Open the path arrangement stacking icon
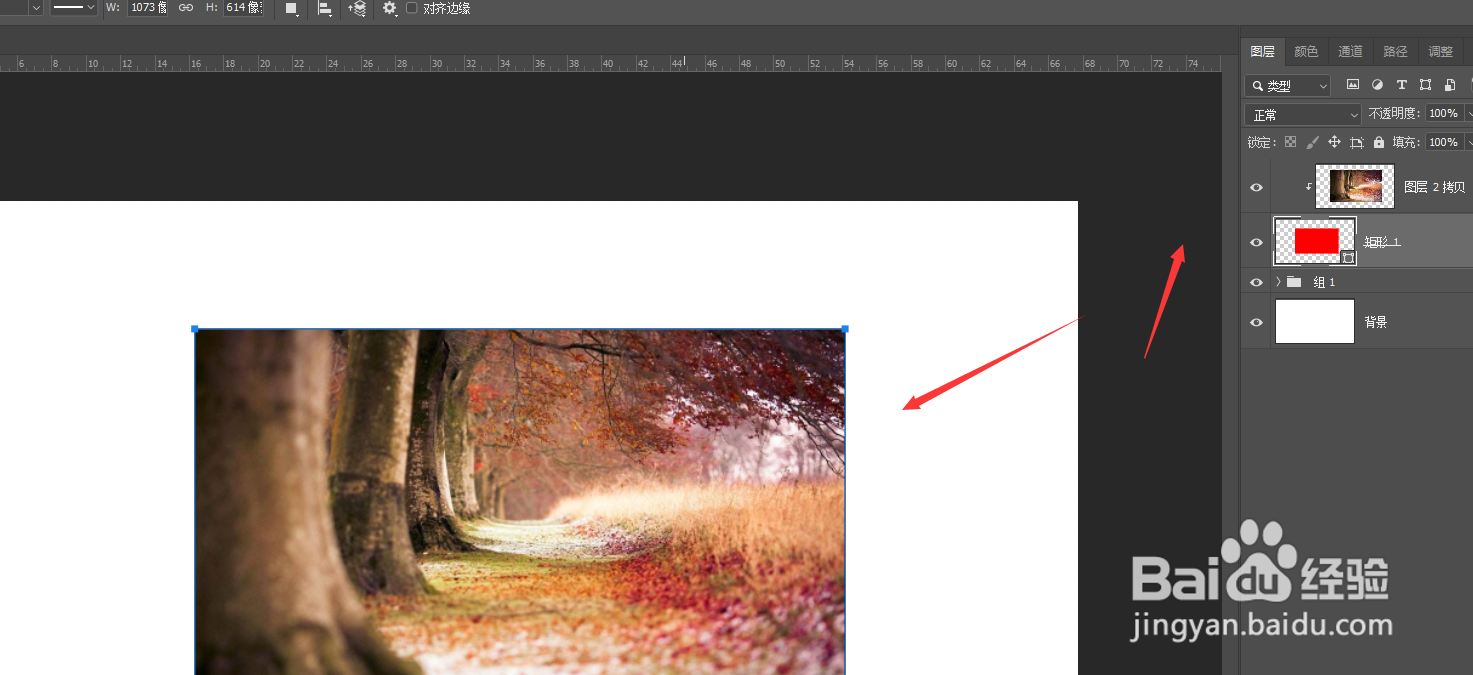The width and height of the screenshot is (1473, 675). pyautogui.click(x=357, y=8)
